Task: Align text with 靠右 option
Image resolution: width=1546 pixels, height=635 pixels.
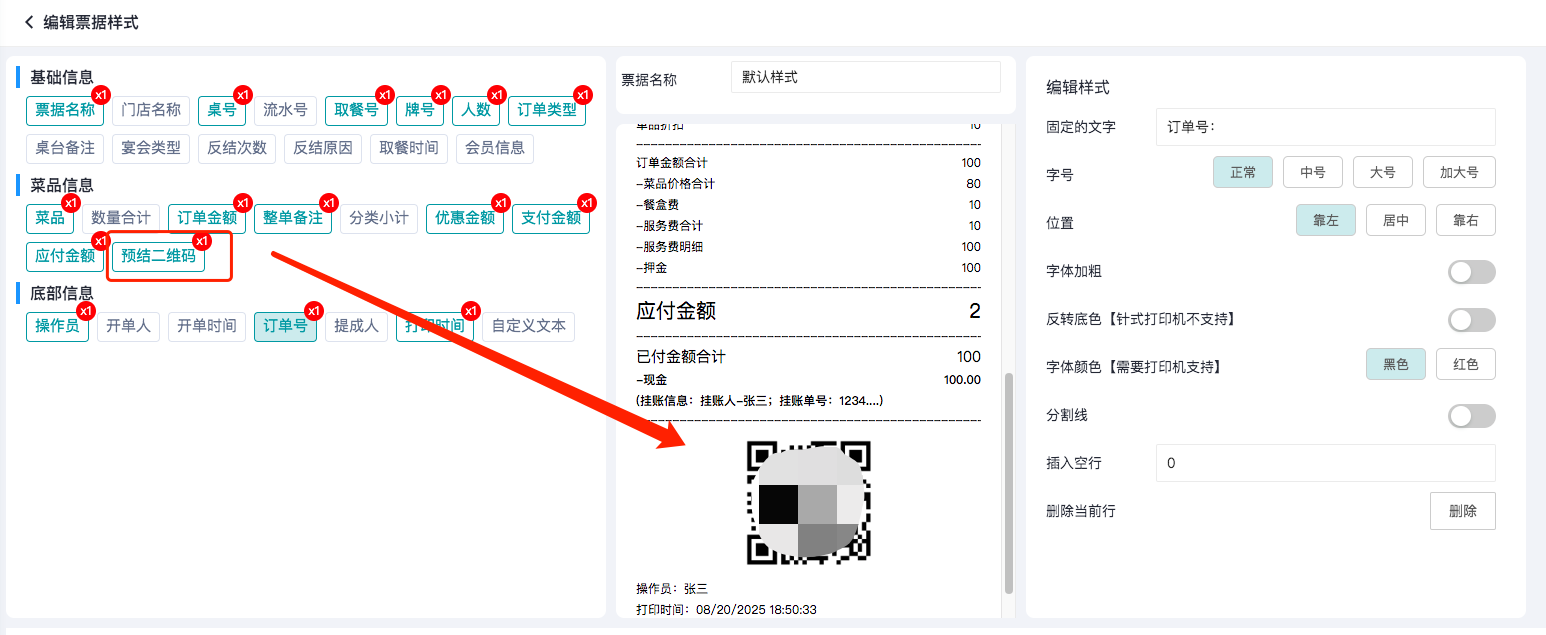Action: click(1466, 221)
